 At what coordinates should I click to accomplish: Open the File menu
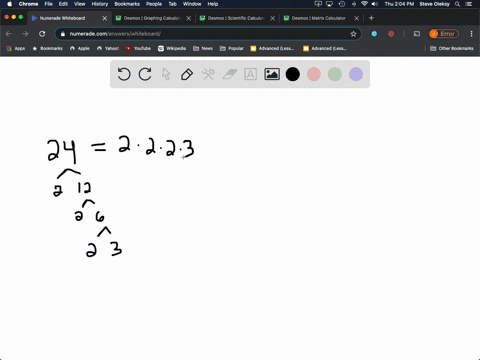point(49,4)
